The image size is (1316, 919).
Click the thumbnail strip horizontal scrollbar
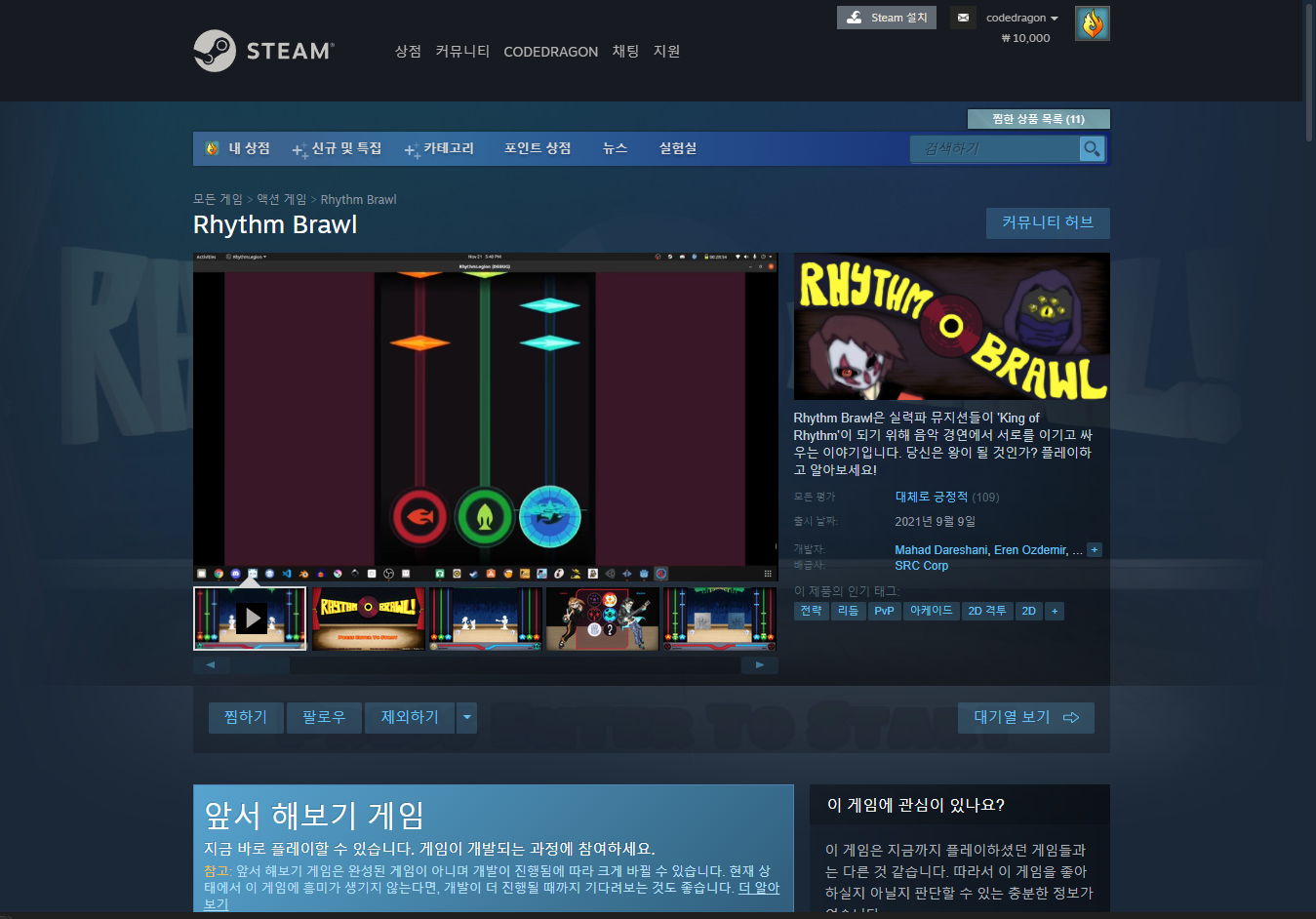(x=486, y=665)
